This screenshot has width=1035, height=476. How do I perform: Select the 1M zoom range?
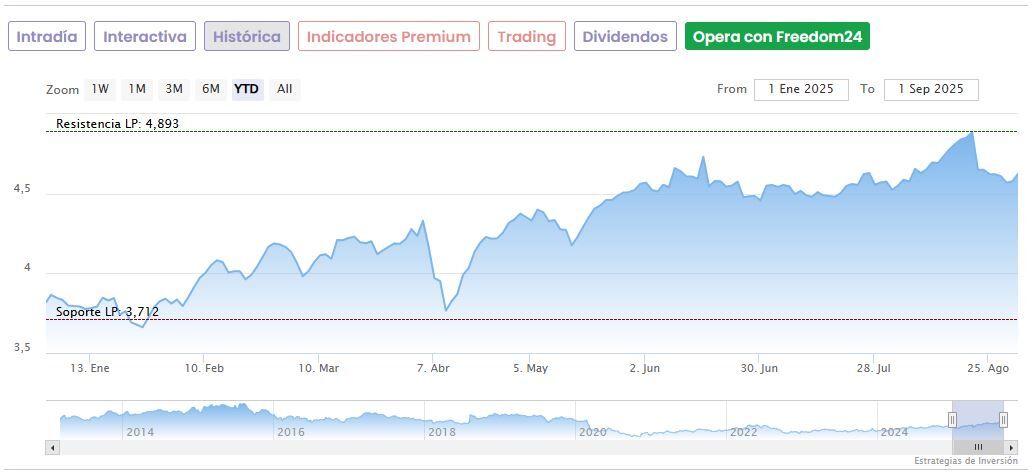137,89
